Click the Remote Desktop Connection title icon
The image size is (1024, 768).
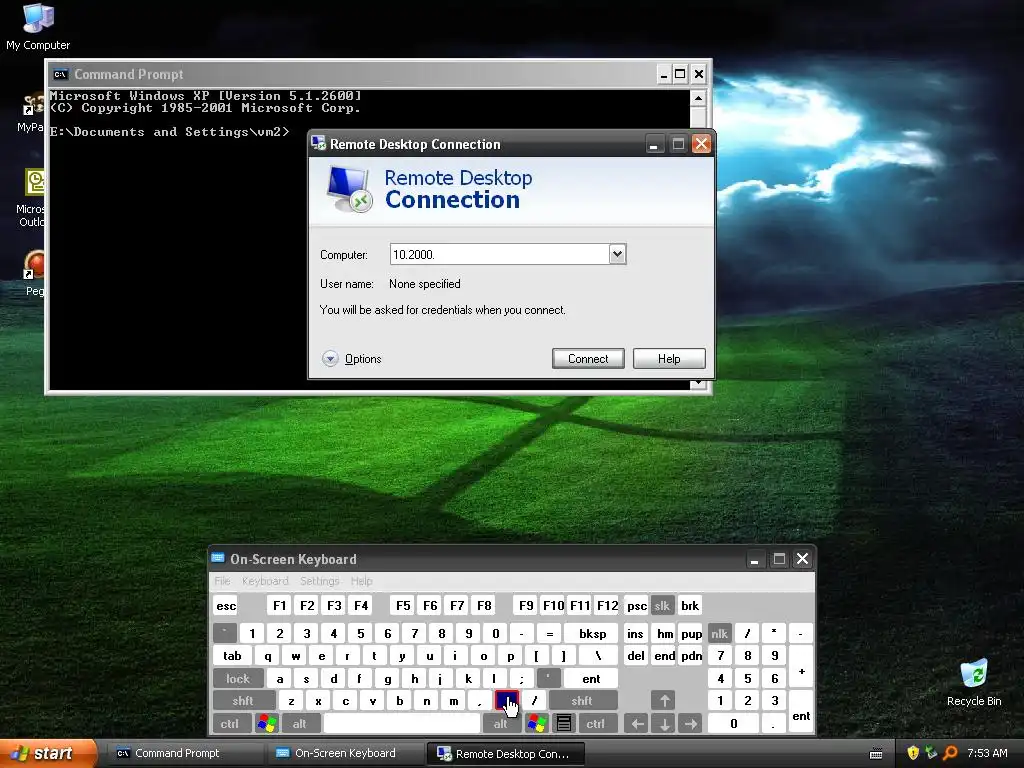(x=319, y=143)
